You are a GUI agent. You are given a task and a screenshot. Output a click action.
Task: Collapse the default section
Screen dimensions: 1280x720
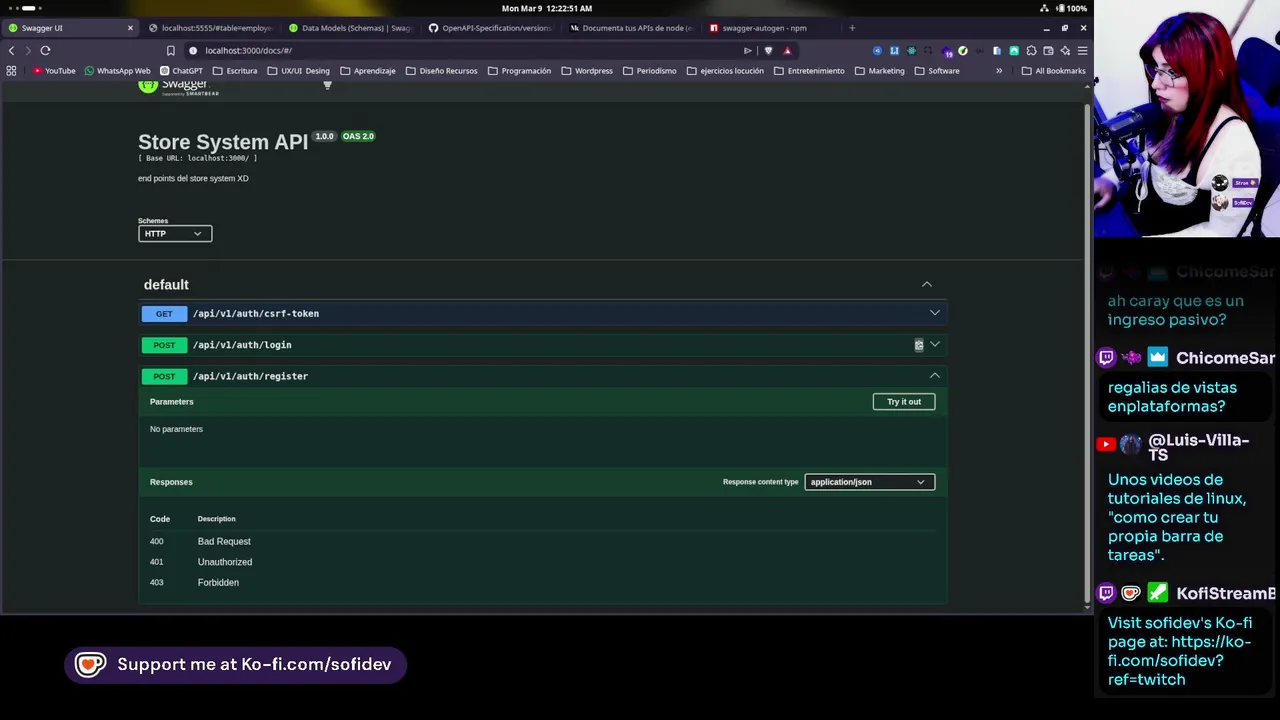(x=926, y=285)
